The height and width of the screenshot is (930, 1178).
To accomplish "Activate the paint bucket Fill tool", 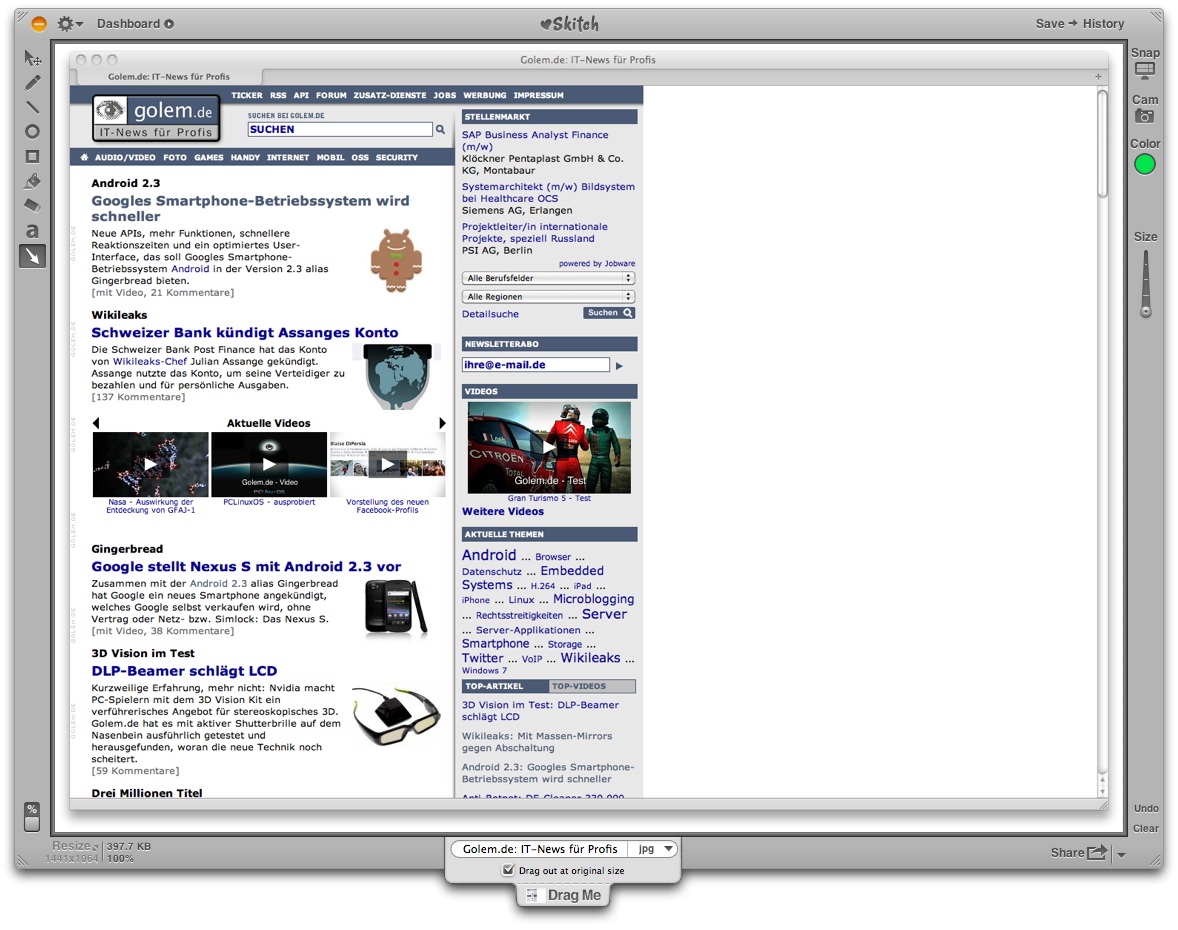I will [33, 182].
